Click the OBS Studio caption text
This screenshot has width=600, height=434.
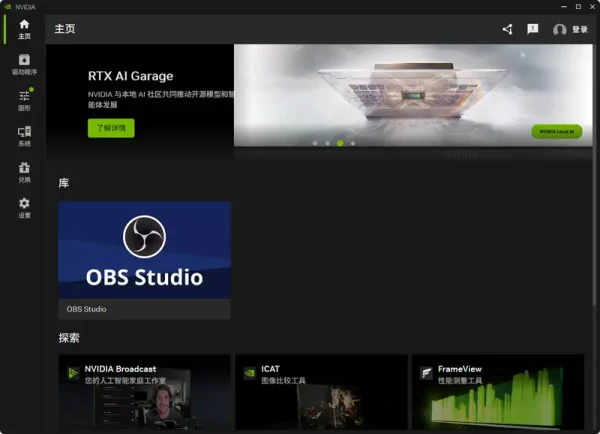[86, 309]
